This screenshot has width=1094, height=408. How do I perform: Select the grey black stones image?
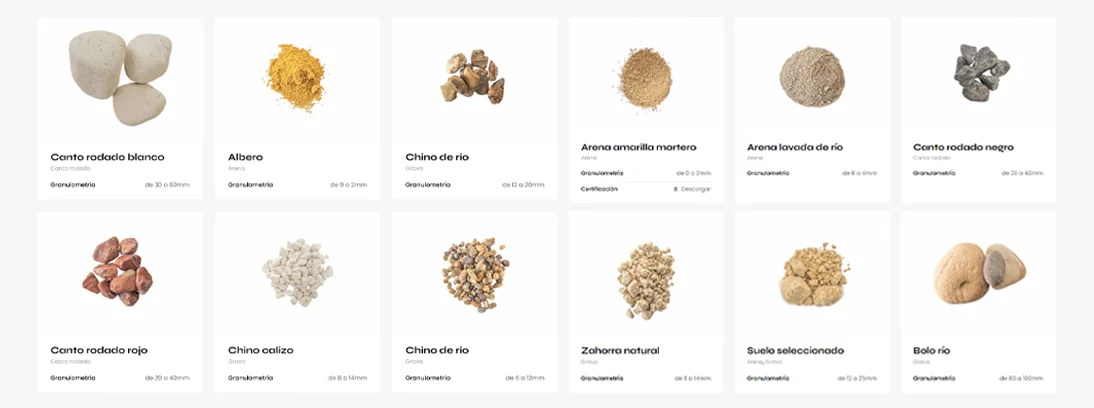click(981, 73)
